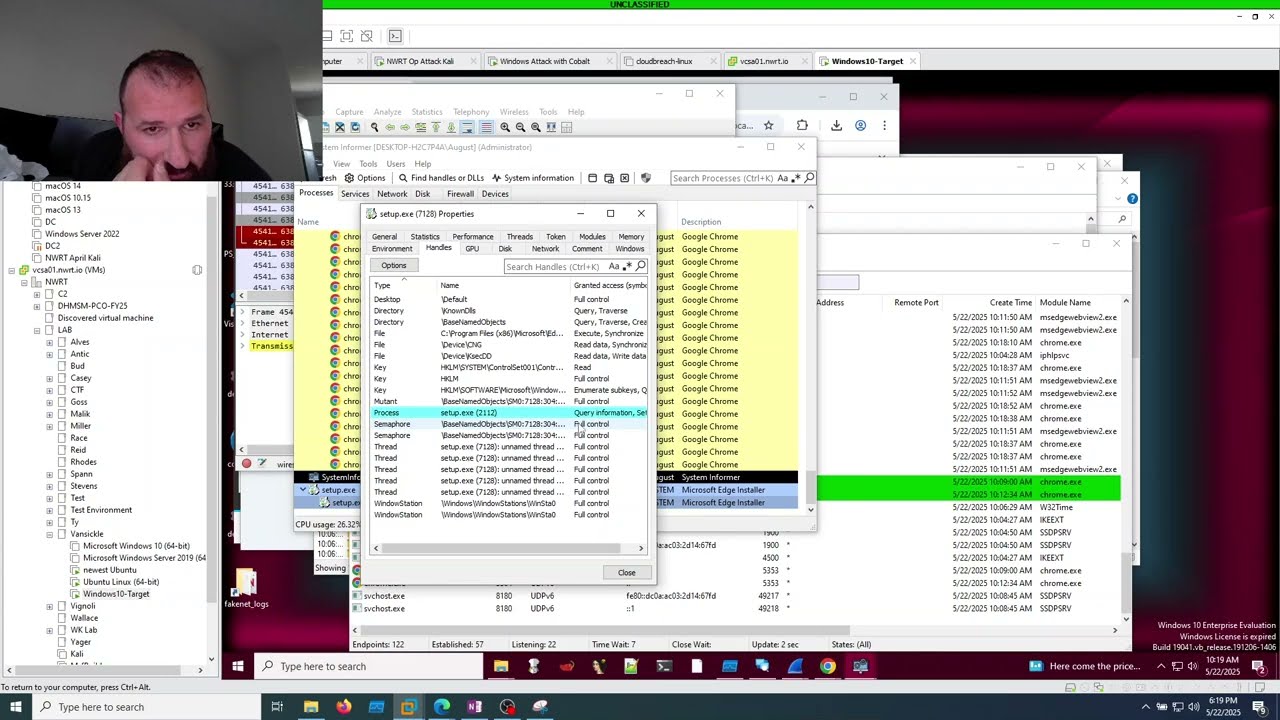Open System information in System Informer

click(532, 178)
